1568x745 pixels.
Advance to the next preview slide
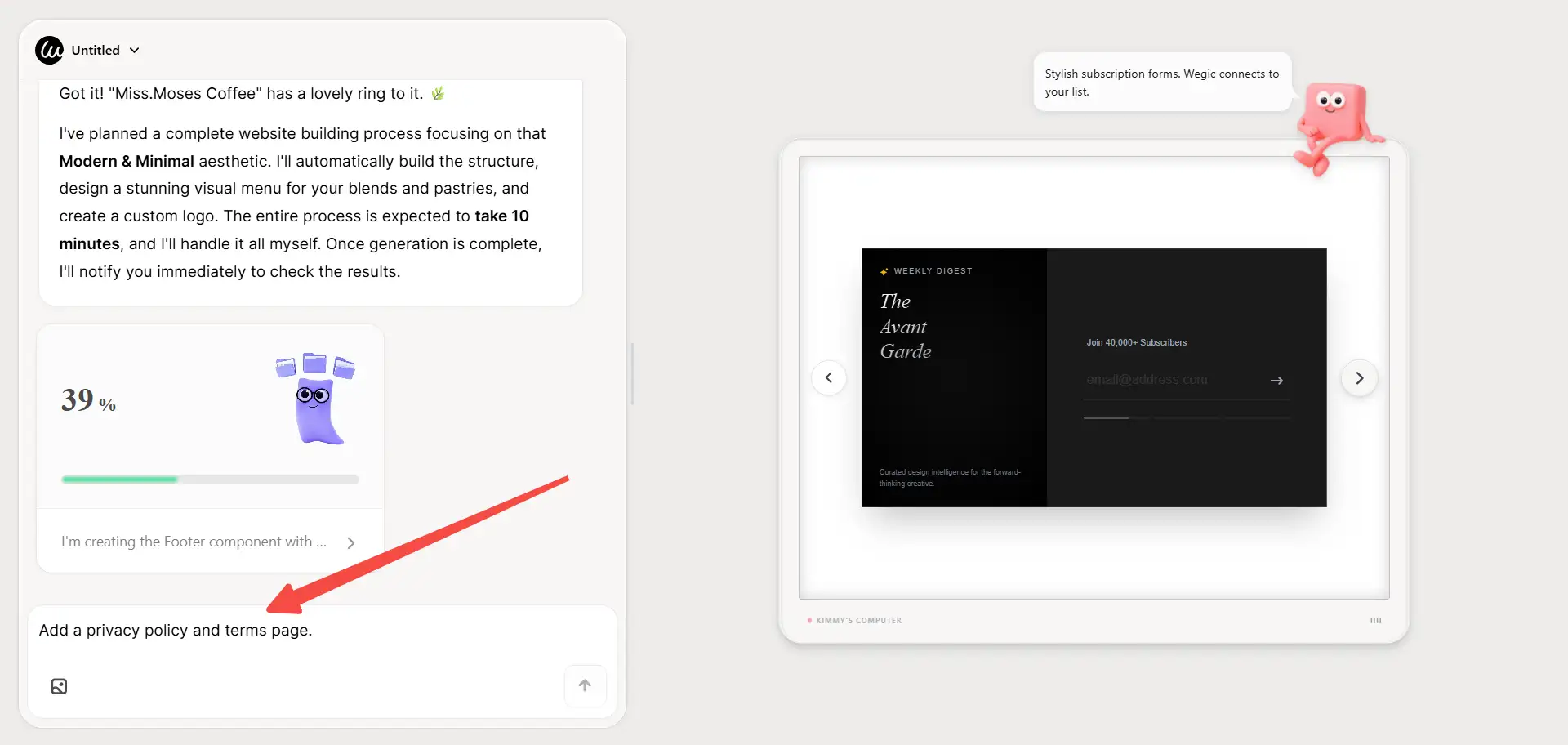(x=1359, y=377)
